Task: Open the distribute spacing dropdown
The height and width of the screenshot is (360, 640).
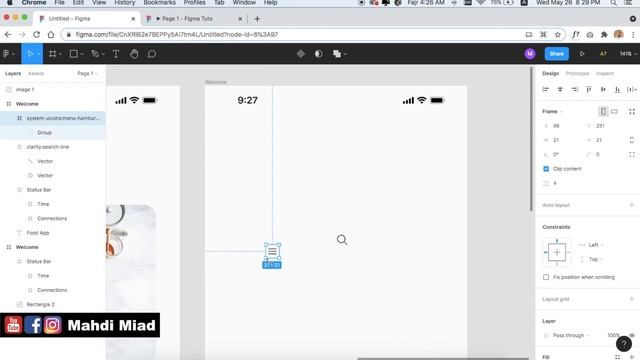Action: point(632,89)
